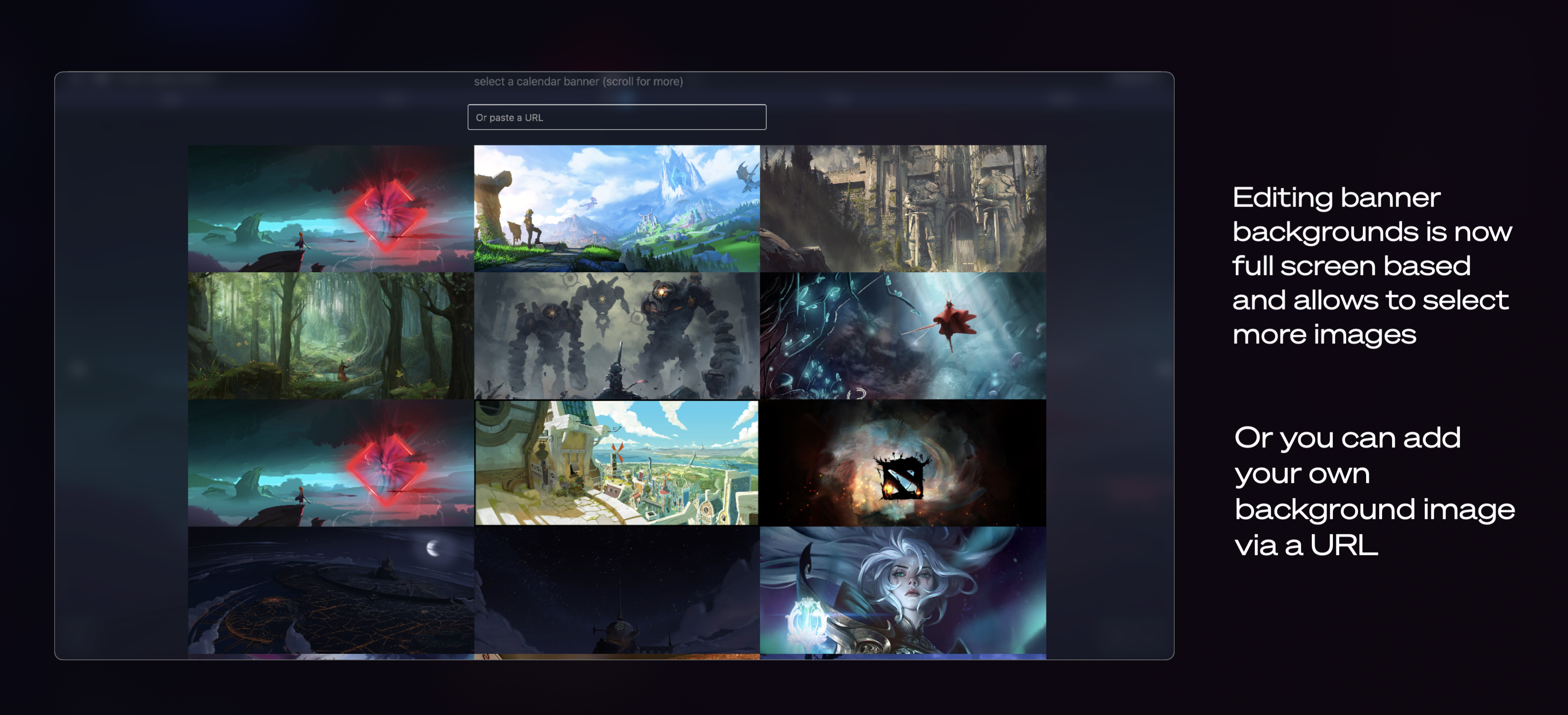Choose the night city with crescent moon banner
This screenshot has height=715, width=1568.
[330, 590]
